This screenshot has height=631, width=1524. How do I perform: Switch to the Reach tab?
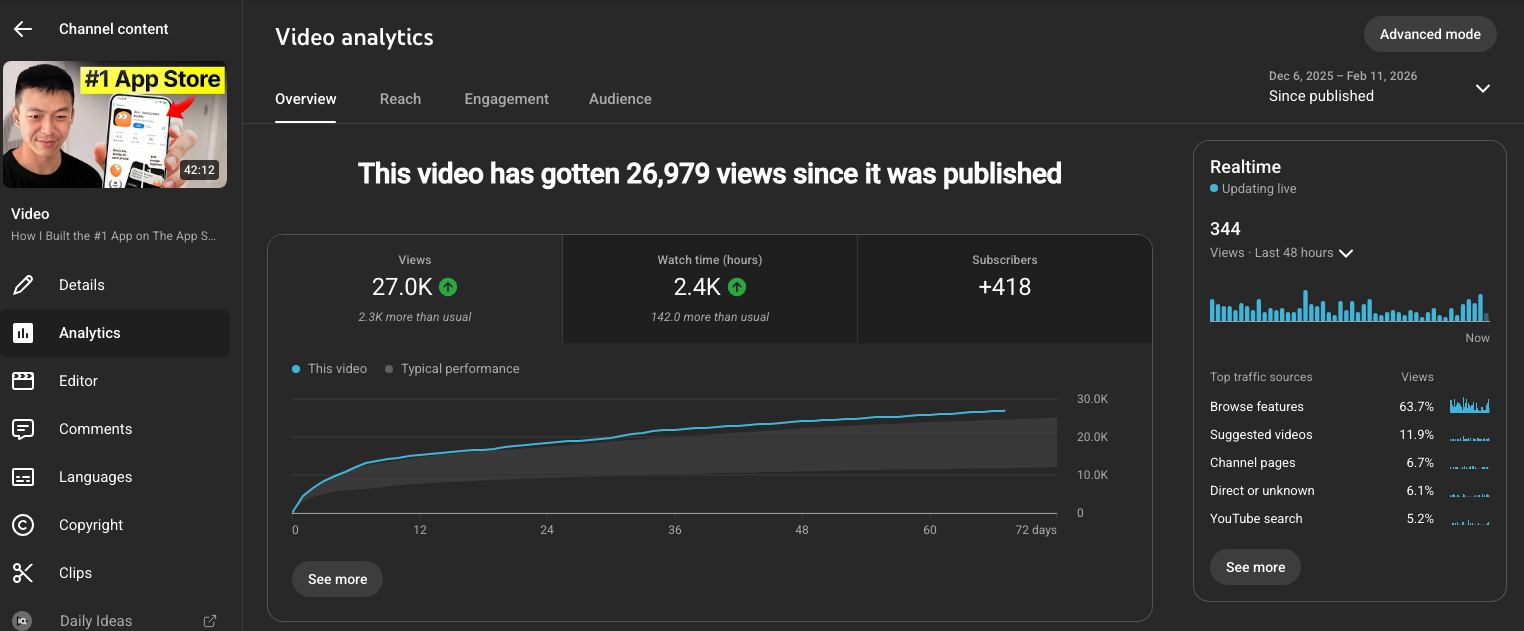(400, 98)
